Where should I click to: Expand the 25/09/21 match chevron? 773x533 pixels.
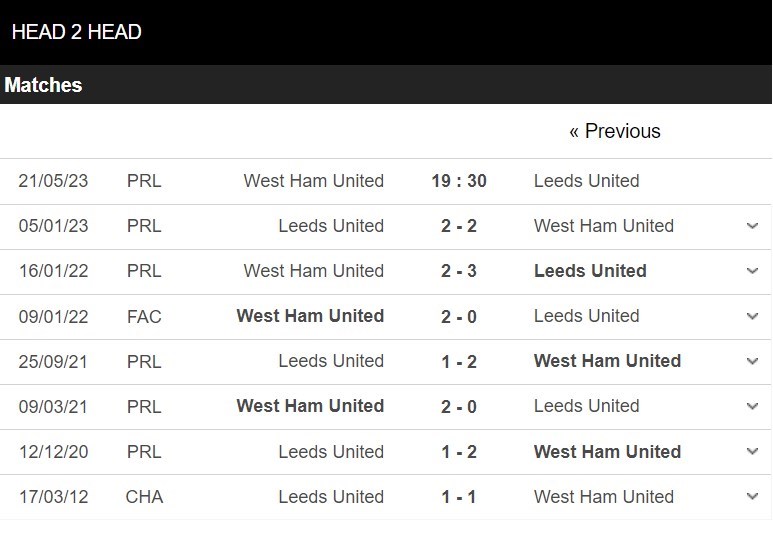tap(752, 361)
